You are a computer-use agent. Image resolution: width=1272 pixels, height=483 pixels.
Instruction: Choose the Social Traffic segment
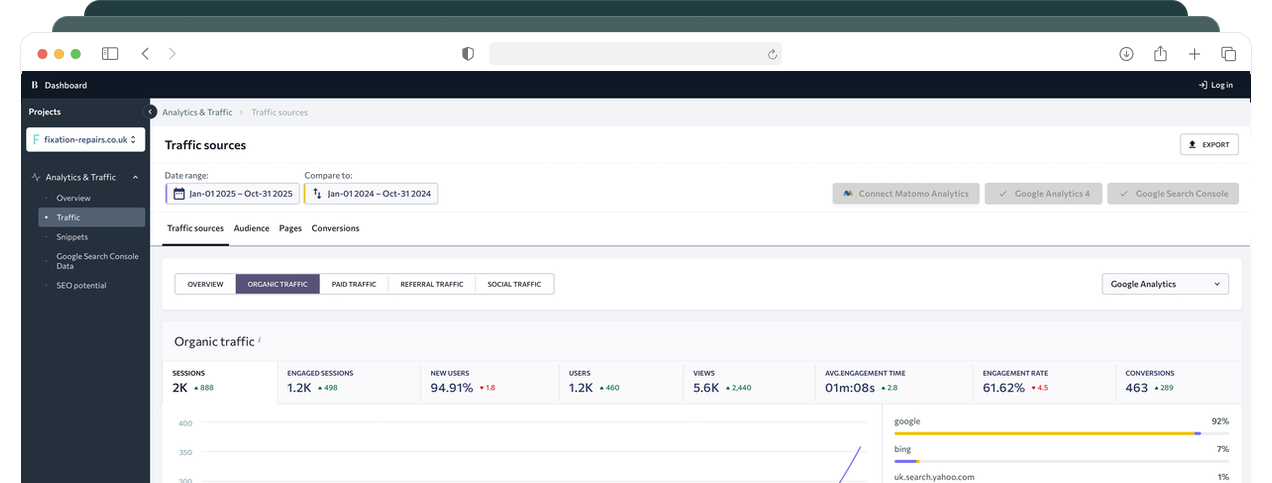point(514,284)
